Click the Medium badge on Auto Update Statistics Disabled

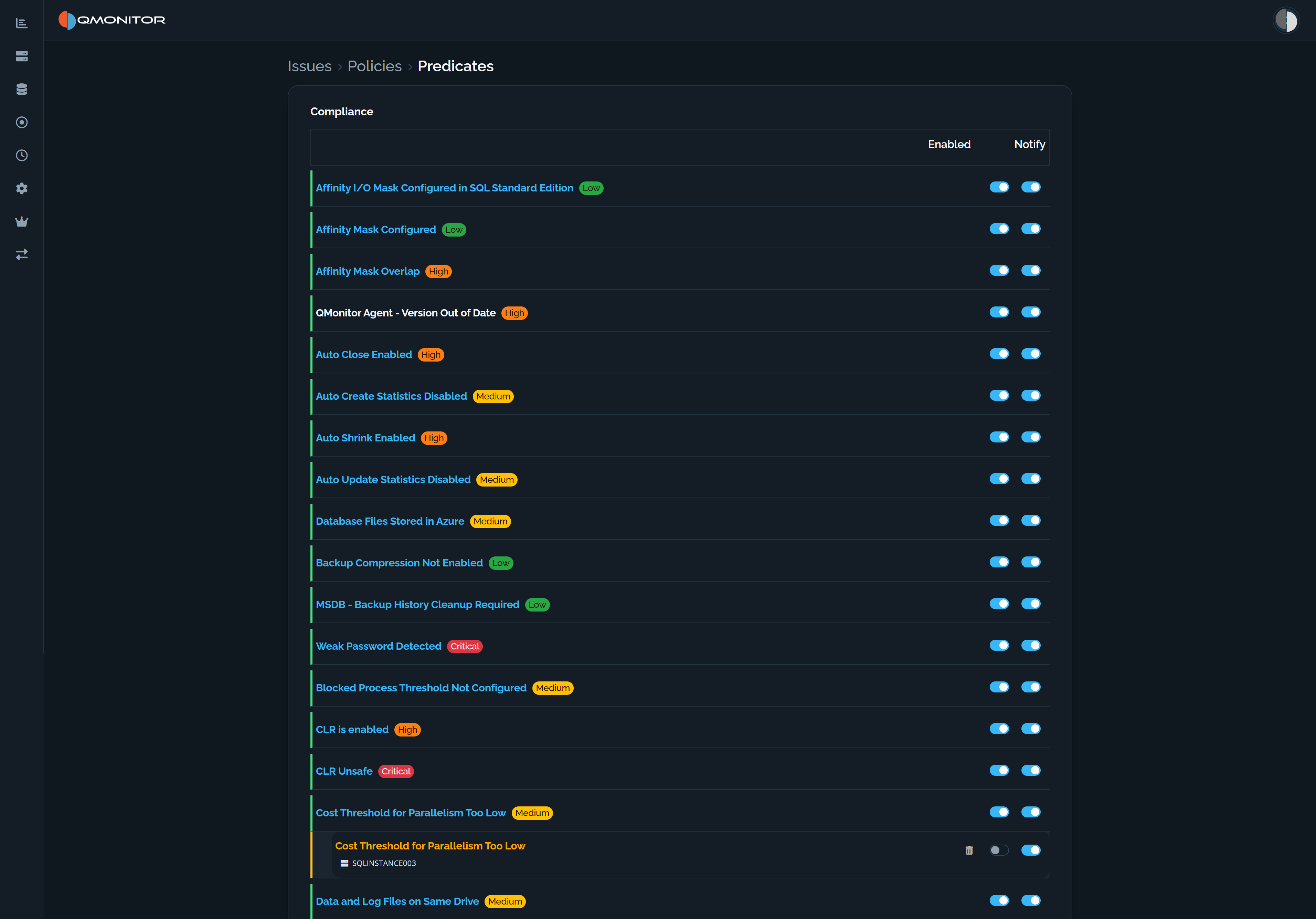(497, 479)
